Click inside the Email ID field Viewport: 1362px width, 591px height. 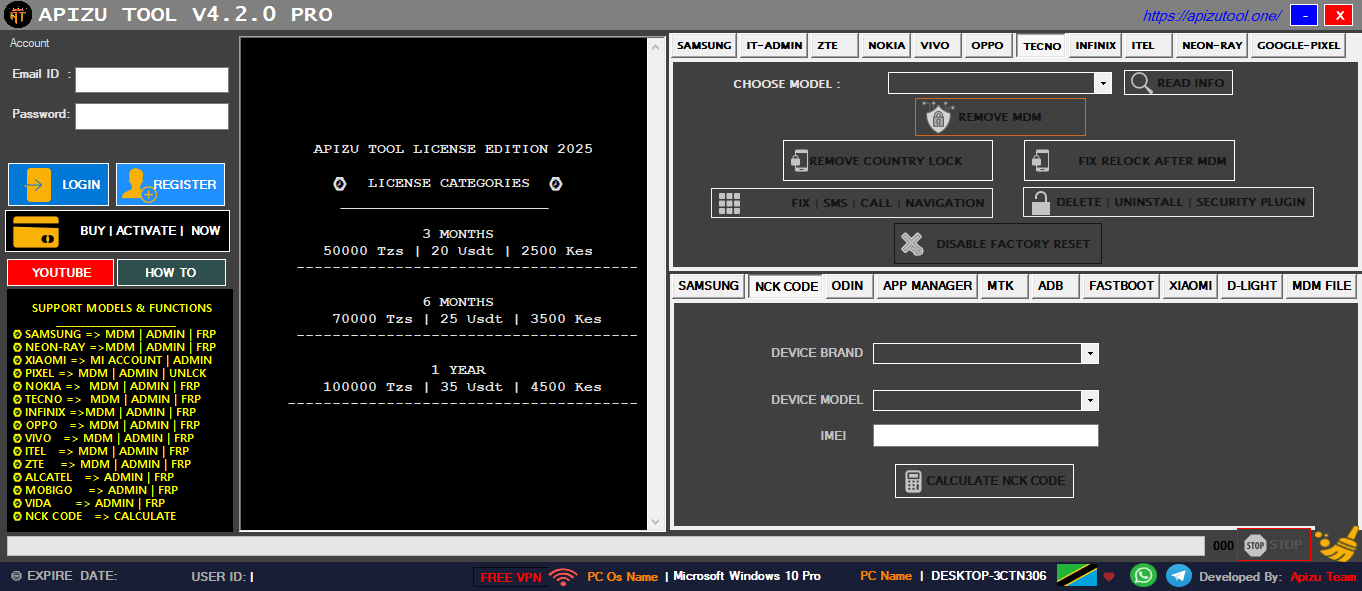coord(151,79)
